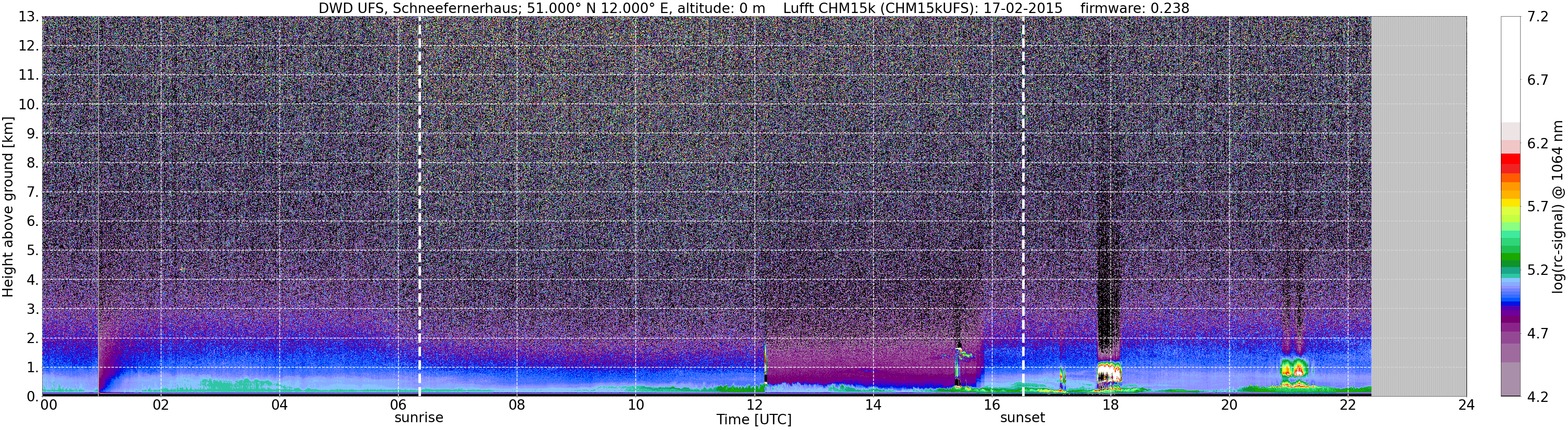Click the colorbar value '6.2'
The image size is (1568, 430).
pos(1538,143)
